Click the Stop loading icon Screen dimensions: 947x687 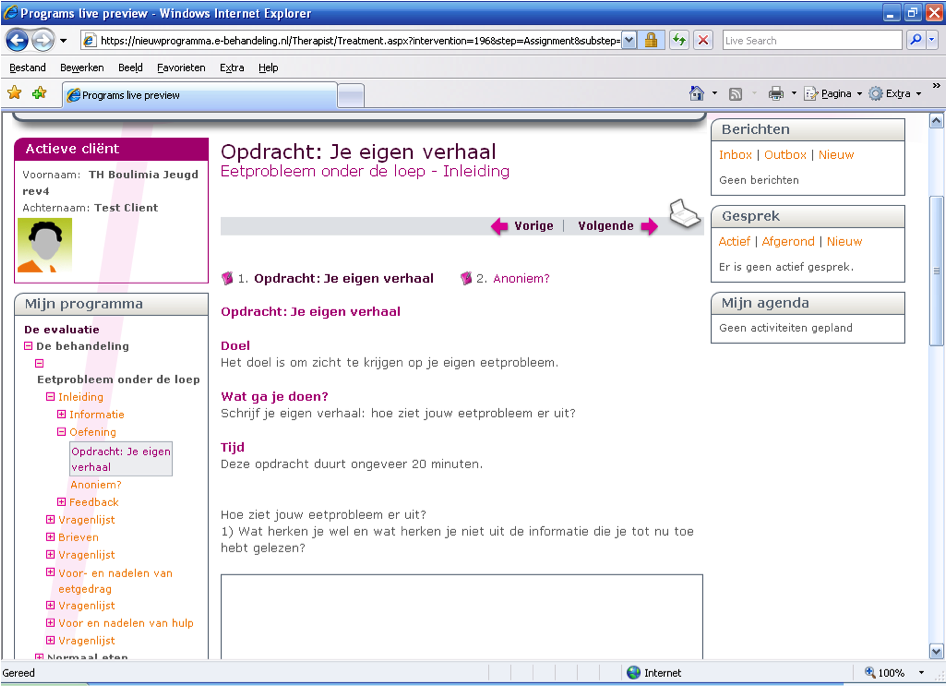703,40
